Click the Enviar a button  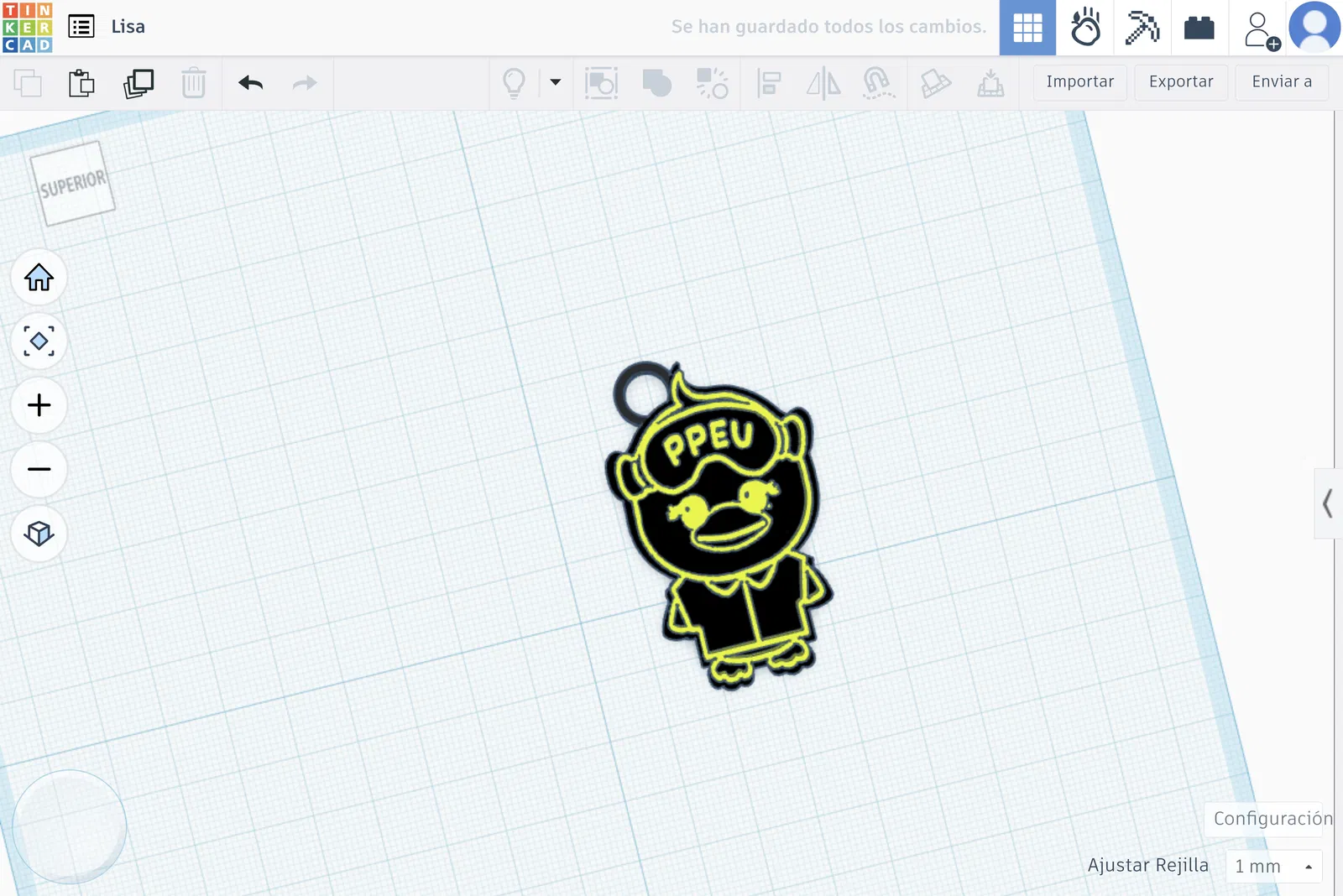pos(1282,82)
